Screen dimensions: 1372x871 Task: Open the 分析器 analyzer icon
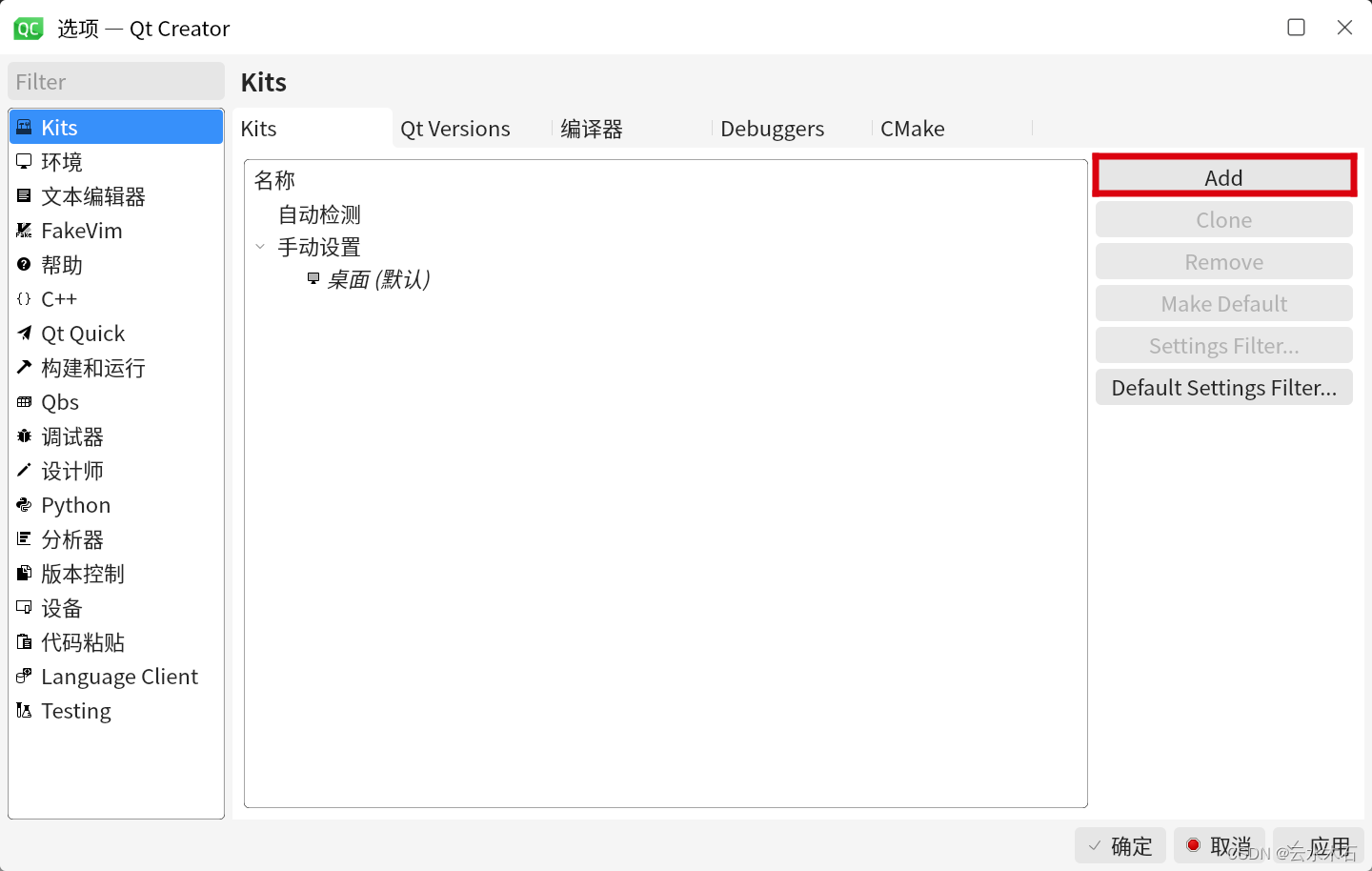(25, 538)
